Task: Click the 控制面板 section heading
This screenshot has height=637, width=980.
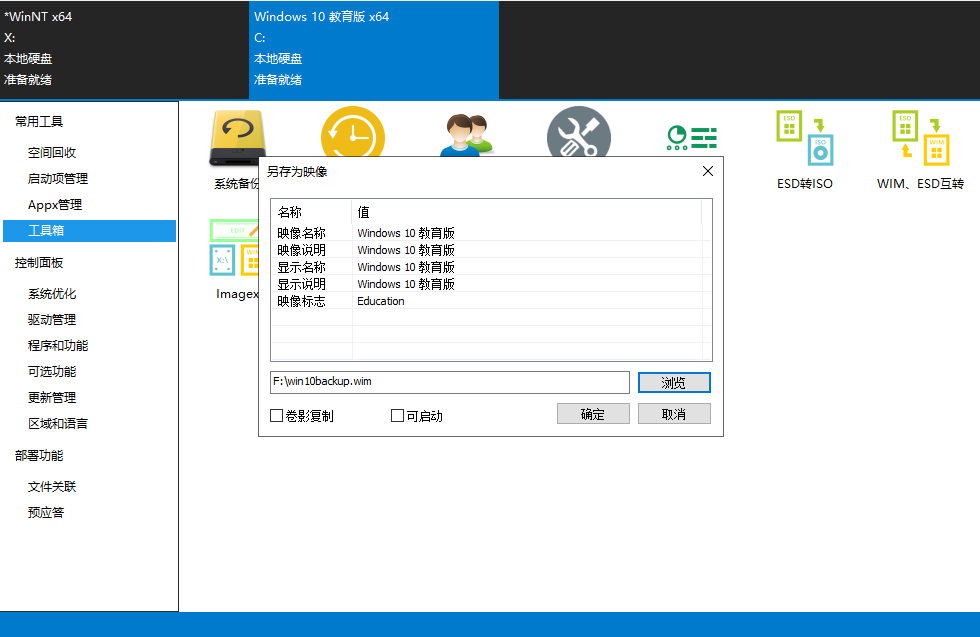Action: [x=39, y=263]
